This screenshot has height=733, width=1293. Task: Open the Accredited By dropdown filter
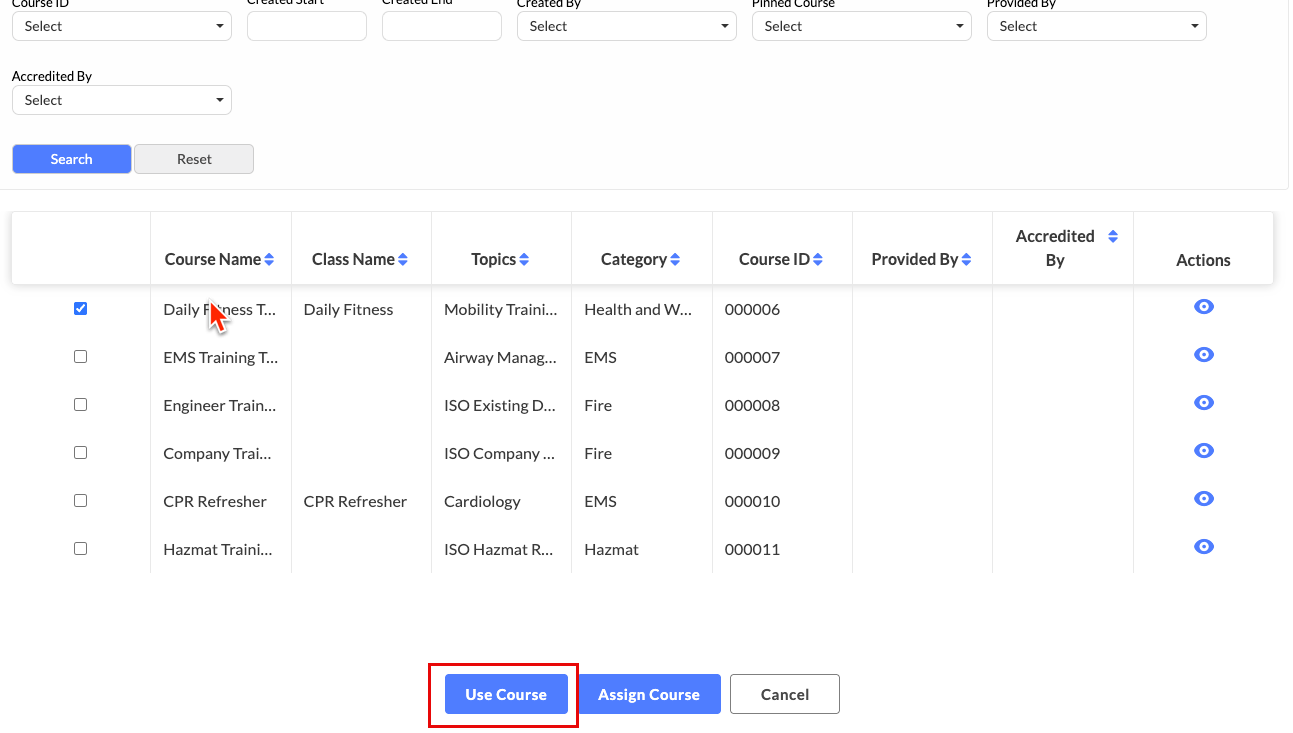coord(122,100)
